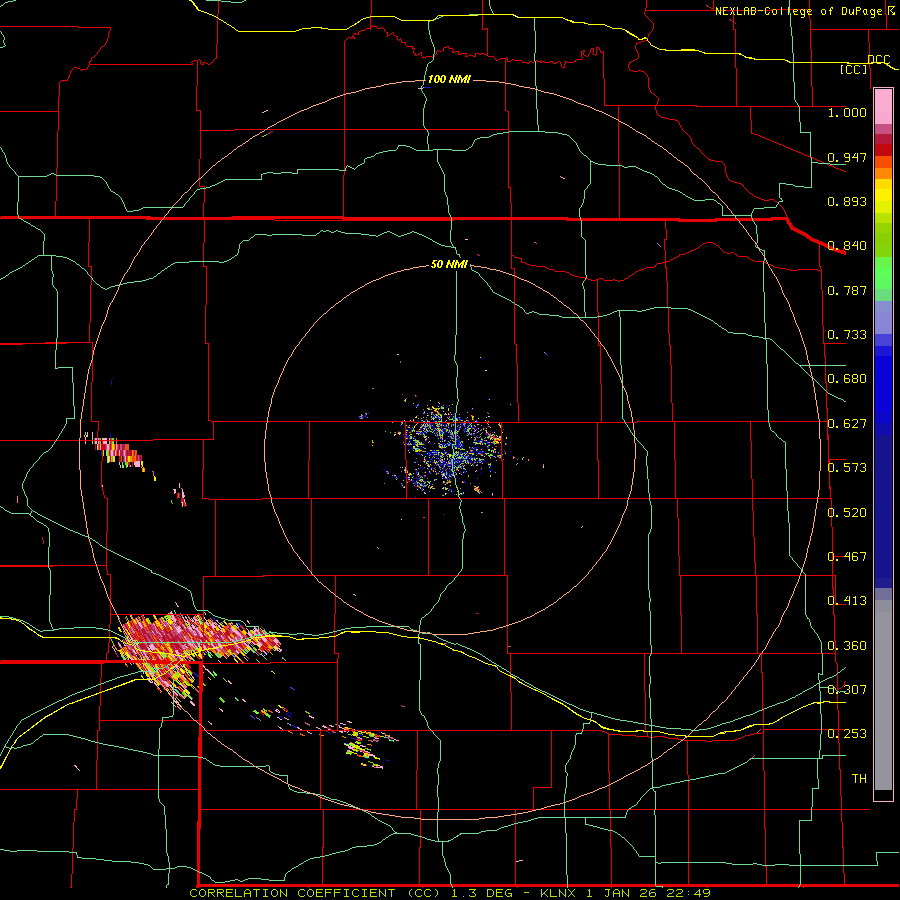Click the DCC label above the legend
This screenshot has height=900, width=900.
[x=879, y=60]
